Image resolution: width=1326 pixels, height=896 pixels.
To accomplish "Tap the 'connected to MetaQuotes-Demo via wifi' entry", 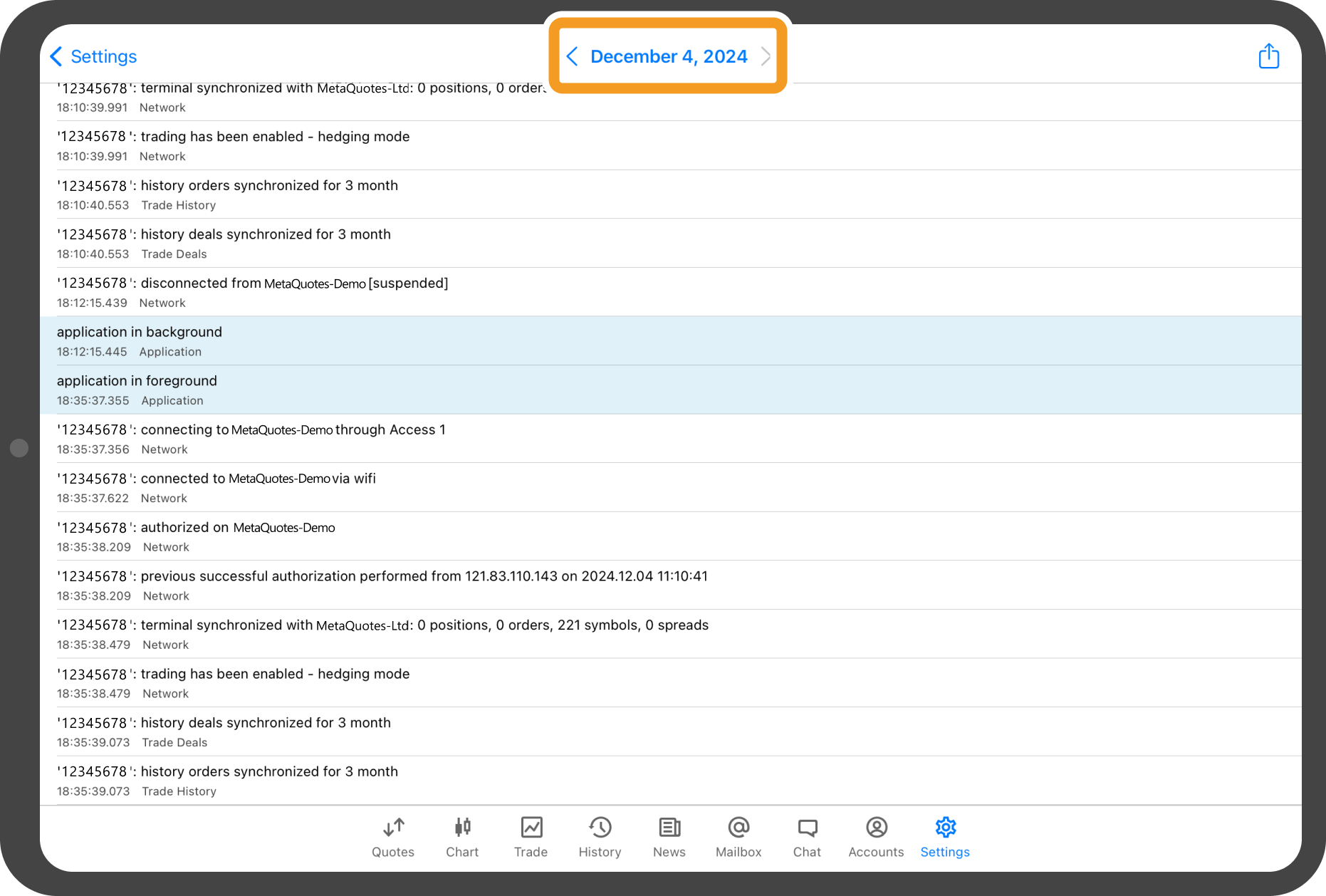I will point(669,487).
